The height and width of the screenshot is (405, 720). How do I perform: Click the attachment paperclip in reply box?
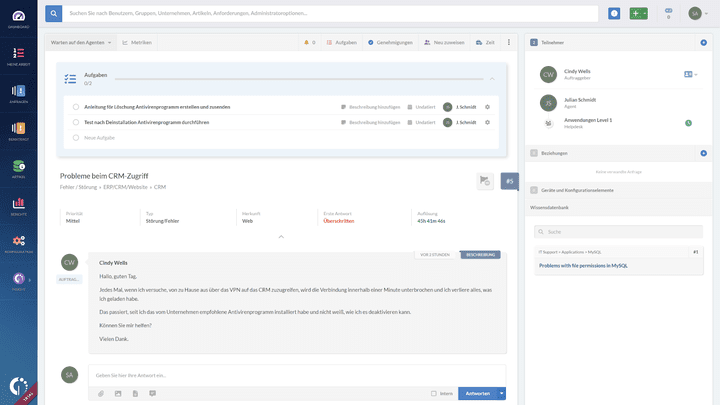(100, 393)
